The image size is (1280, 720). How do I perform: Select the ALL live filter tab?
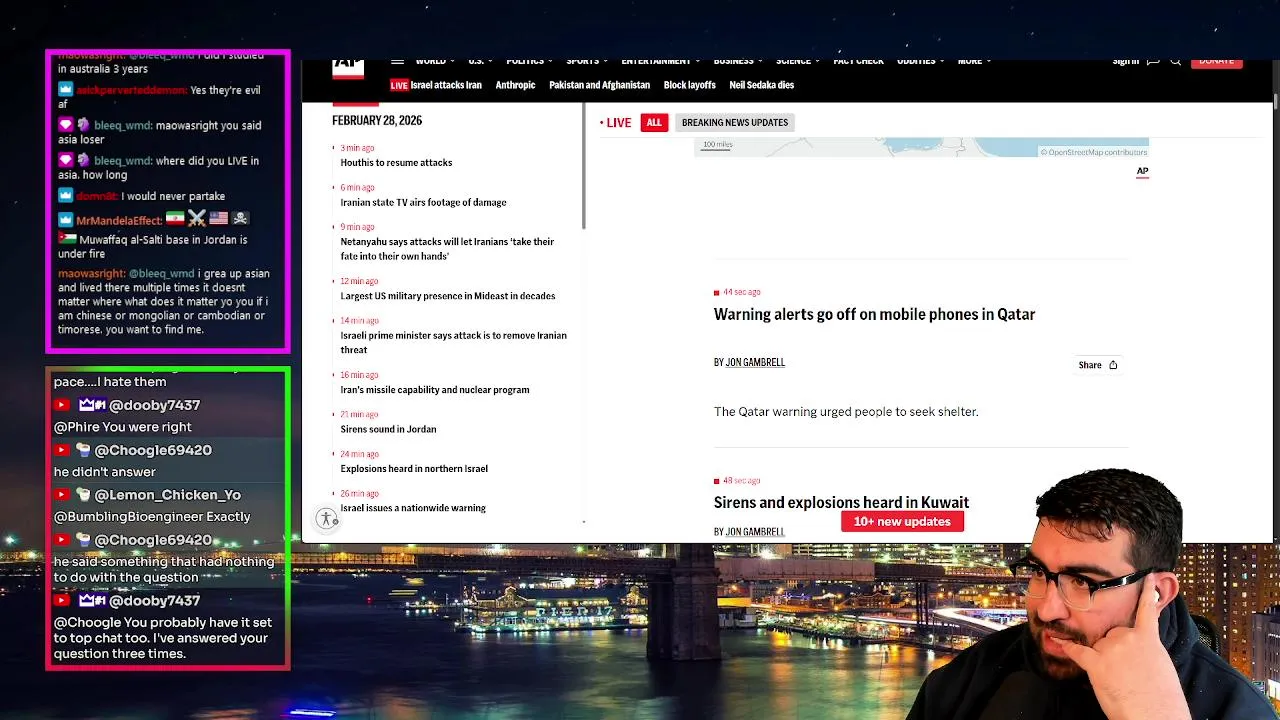pyautogui.click(x=654, y=122)
